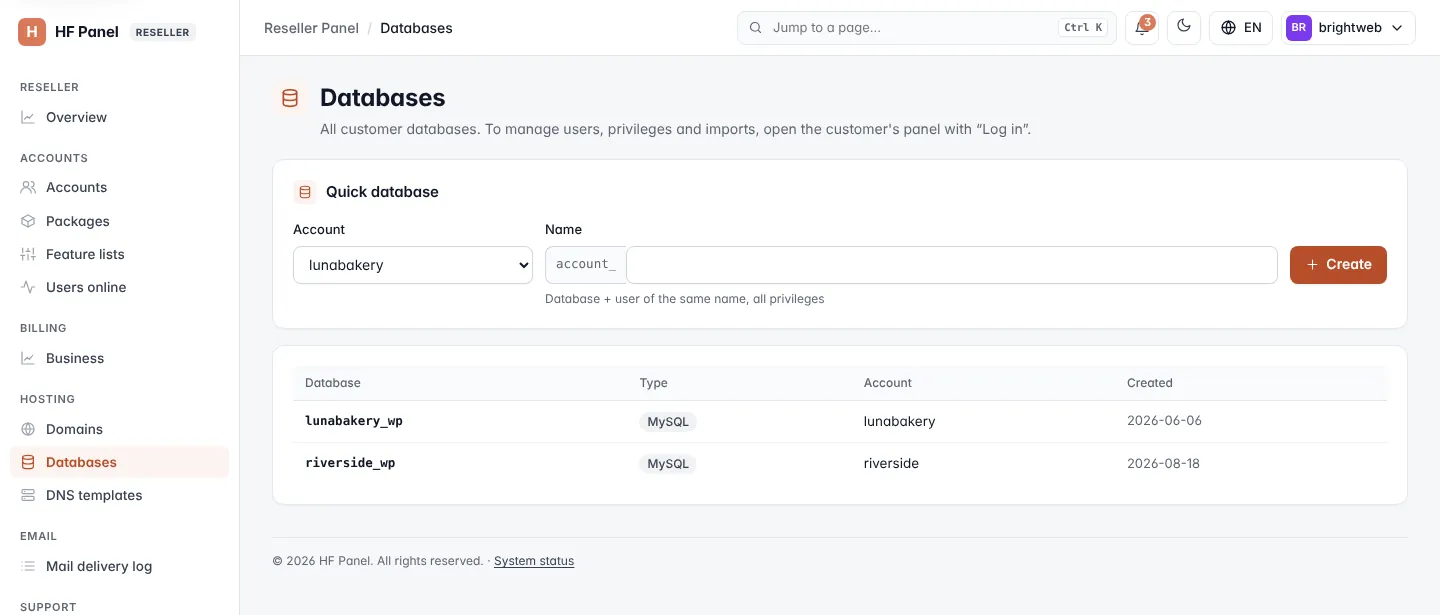Click the Databases page heading icon

[290, 98]
